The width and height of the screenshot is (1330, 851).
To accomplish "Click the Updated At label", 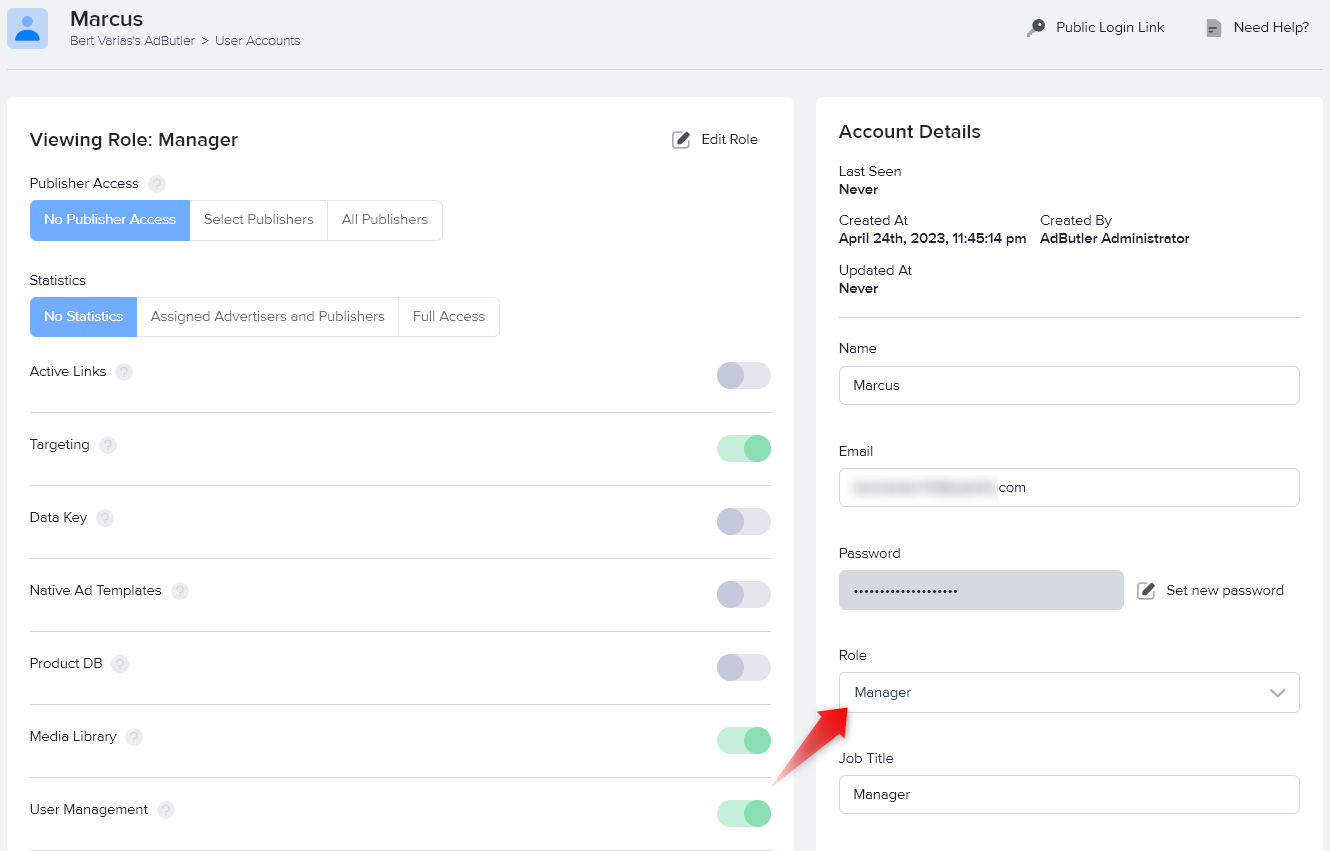I will coord(875,270).
